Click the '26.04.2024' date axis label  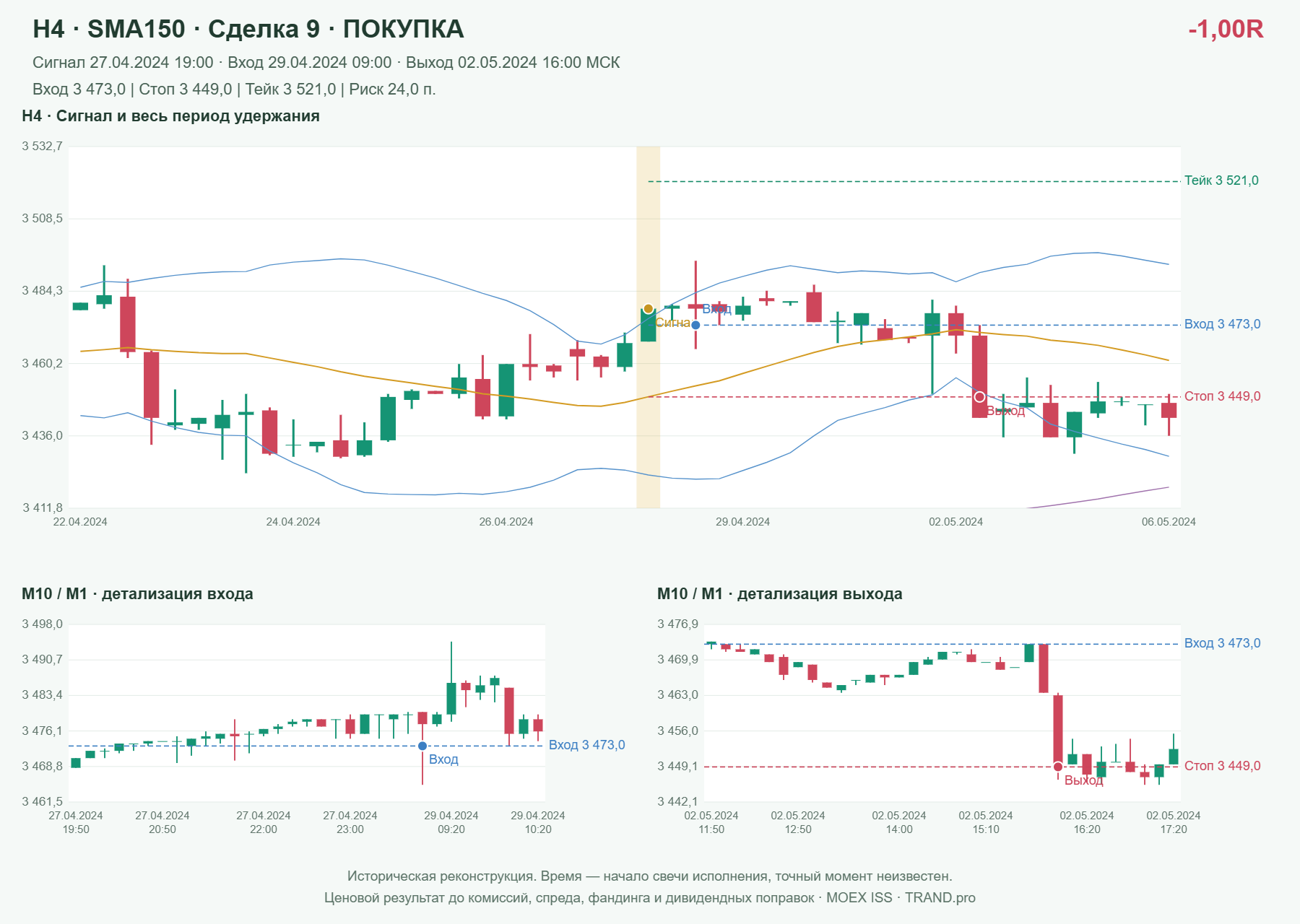tap(506, 522)
